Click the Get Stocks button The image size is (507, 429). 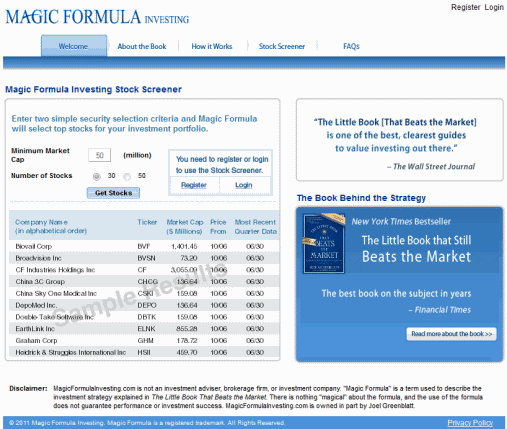pos(113,193)
